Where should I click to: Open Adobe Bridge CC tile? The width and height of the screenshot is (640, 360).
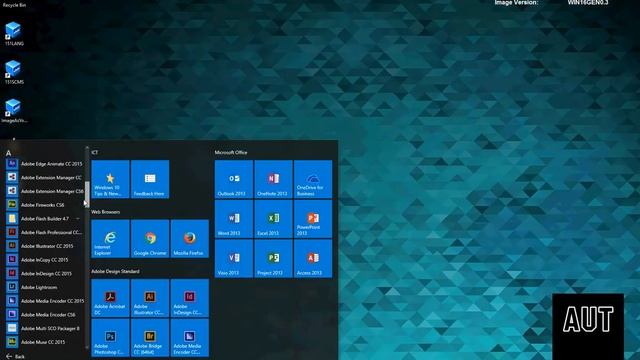point(150,338)
